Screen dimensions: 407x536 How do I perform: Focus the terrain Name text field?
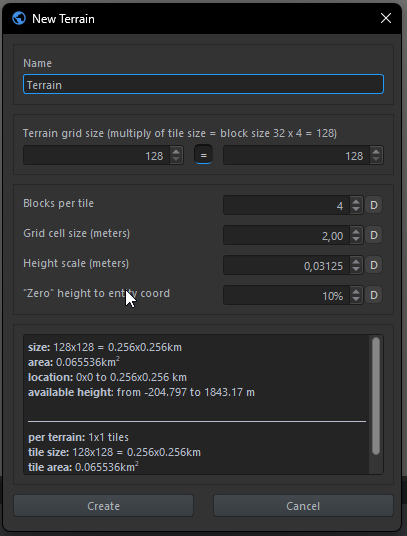point(203,84)
